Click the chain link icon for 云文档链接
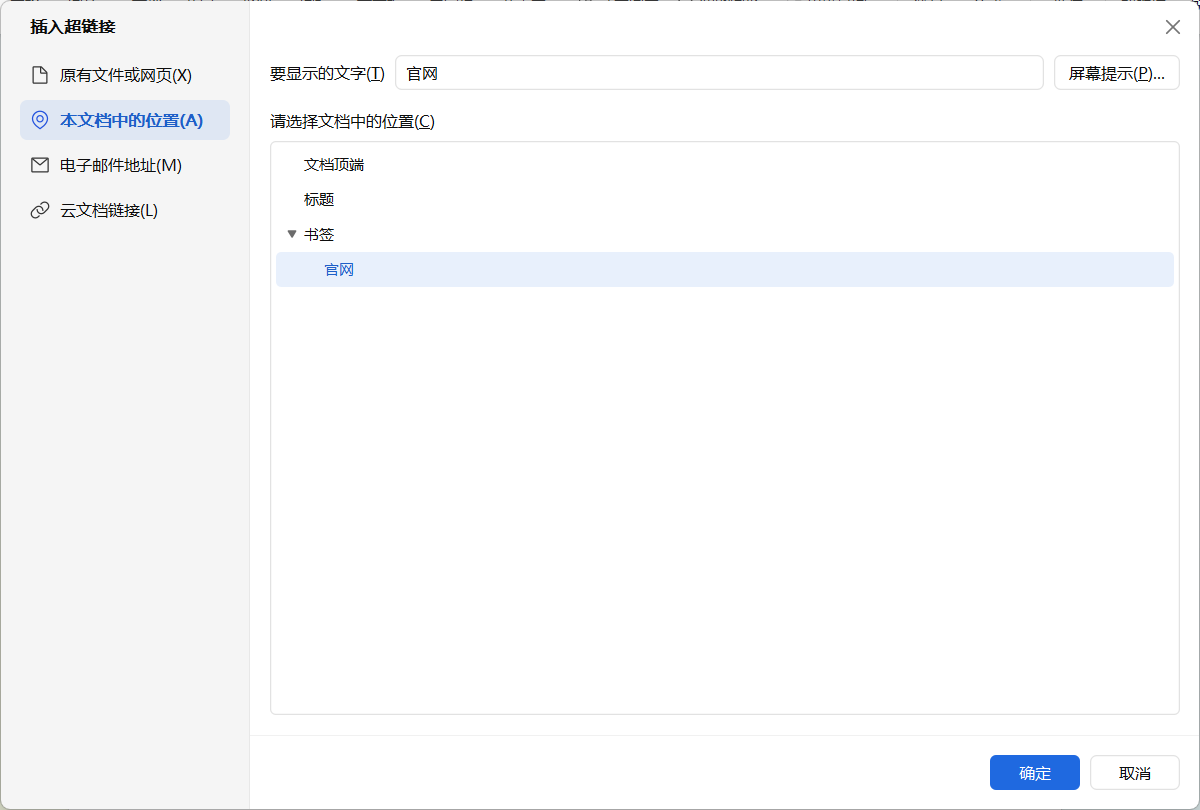Screen dimensions: 1200x810 coord(38,210)
